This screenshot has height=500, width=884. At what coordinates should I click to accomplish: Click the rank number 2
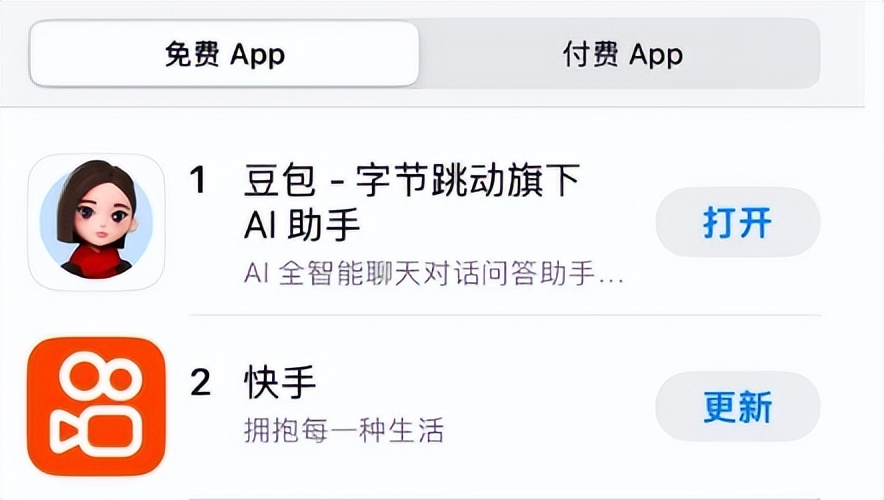point(200,382)
